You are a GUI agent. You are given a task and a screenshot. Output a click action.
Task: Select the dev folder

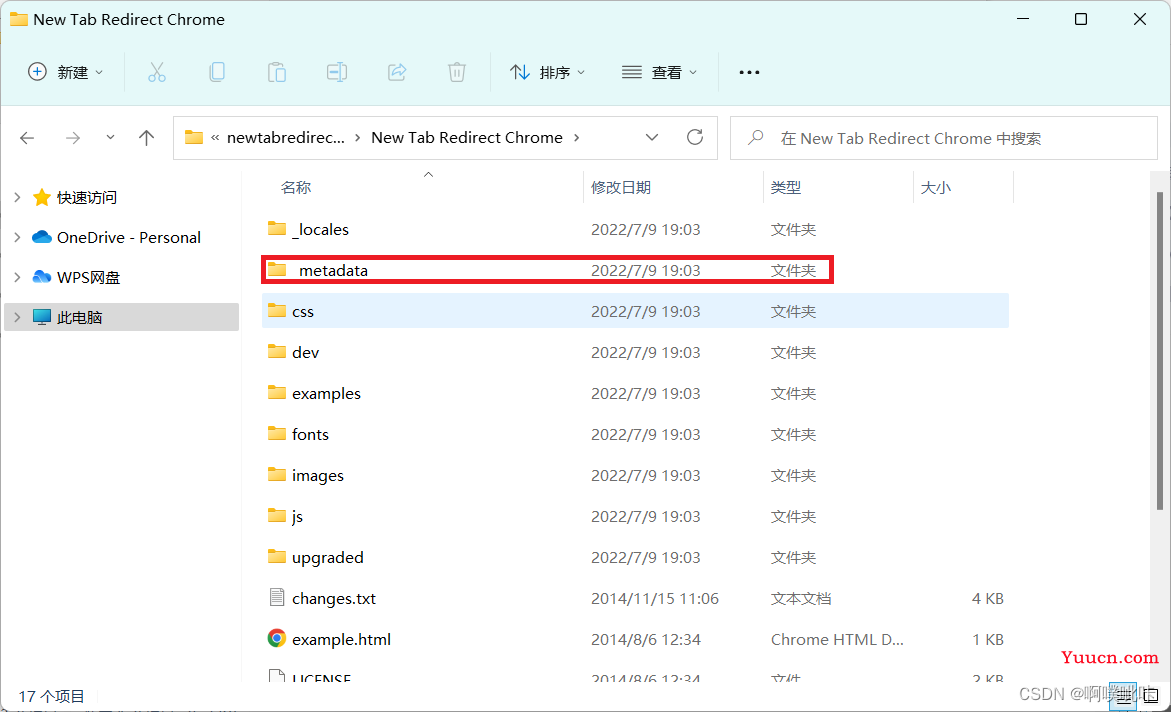635,353
